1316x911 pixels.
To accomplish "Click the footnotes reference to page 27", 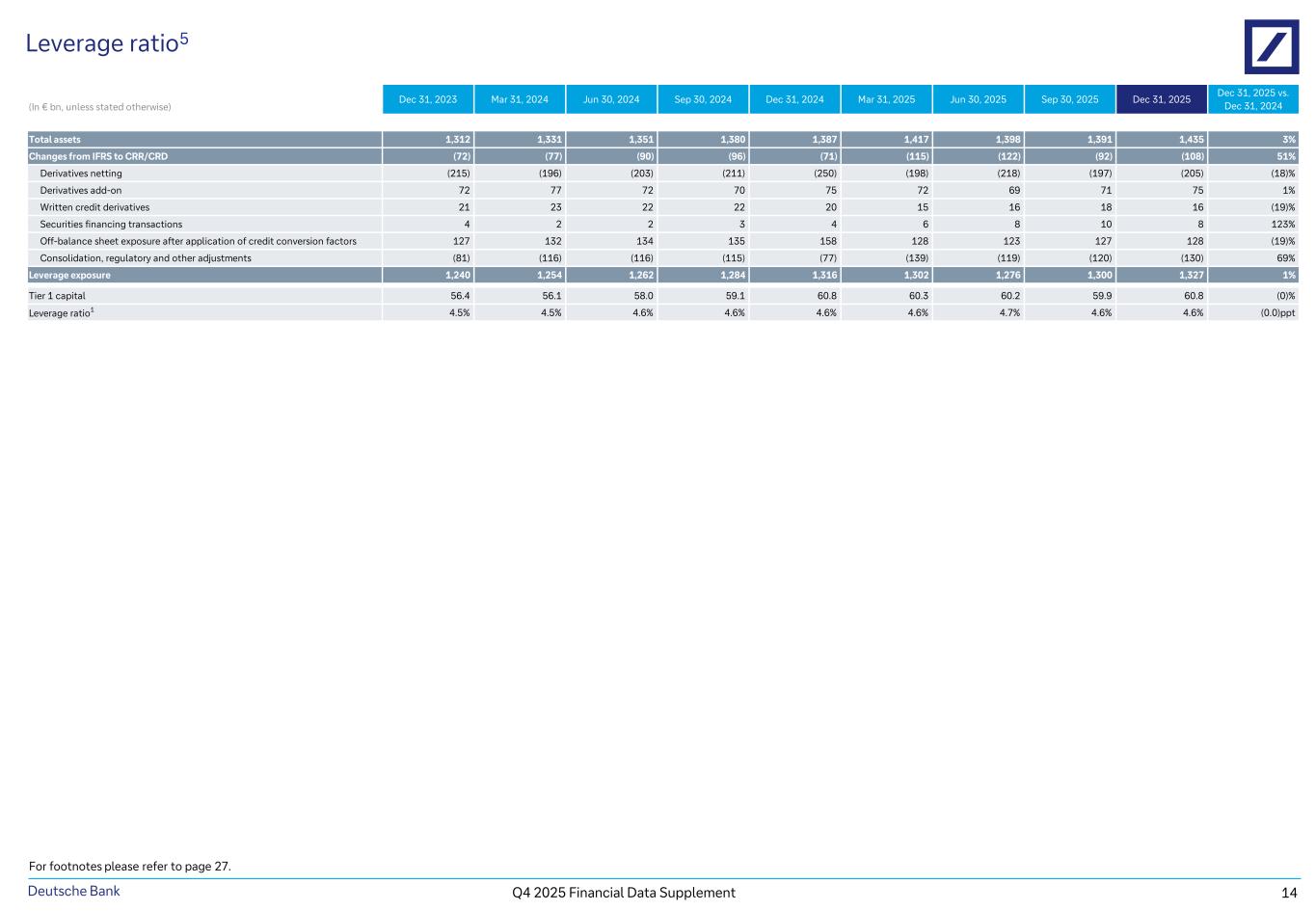I will pyautogui.click(x=130, y=867).
